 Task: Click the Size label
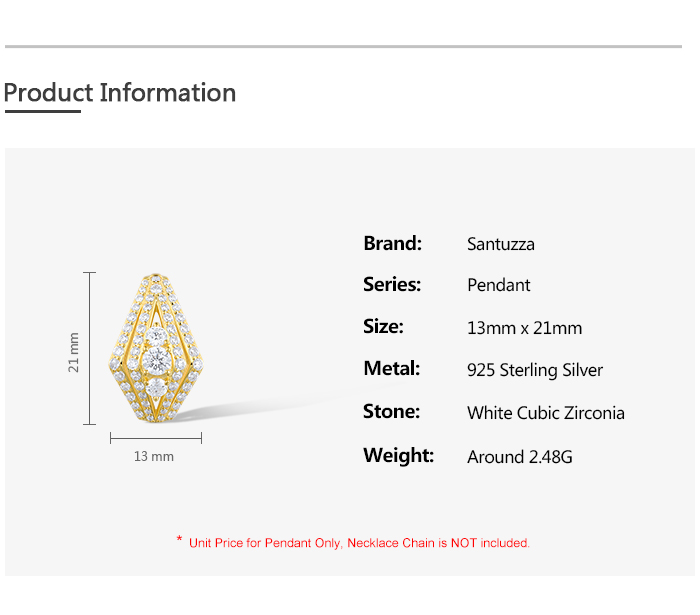383,327
